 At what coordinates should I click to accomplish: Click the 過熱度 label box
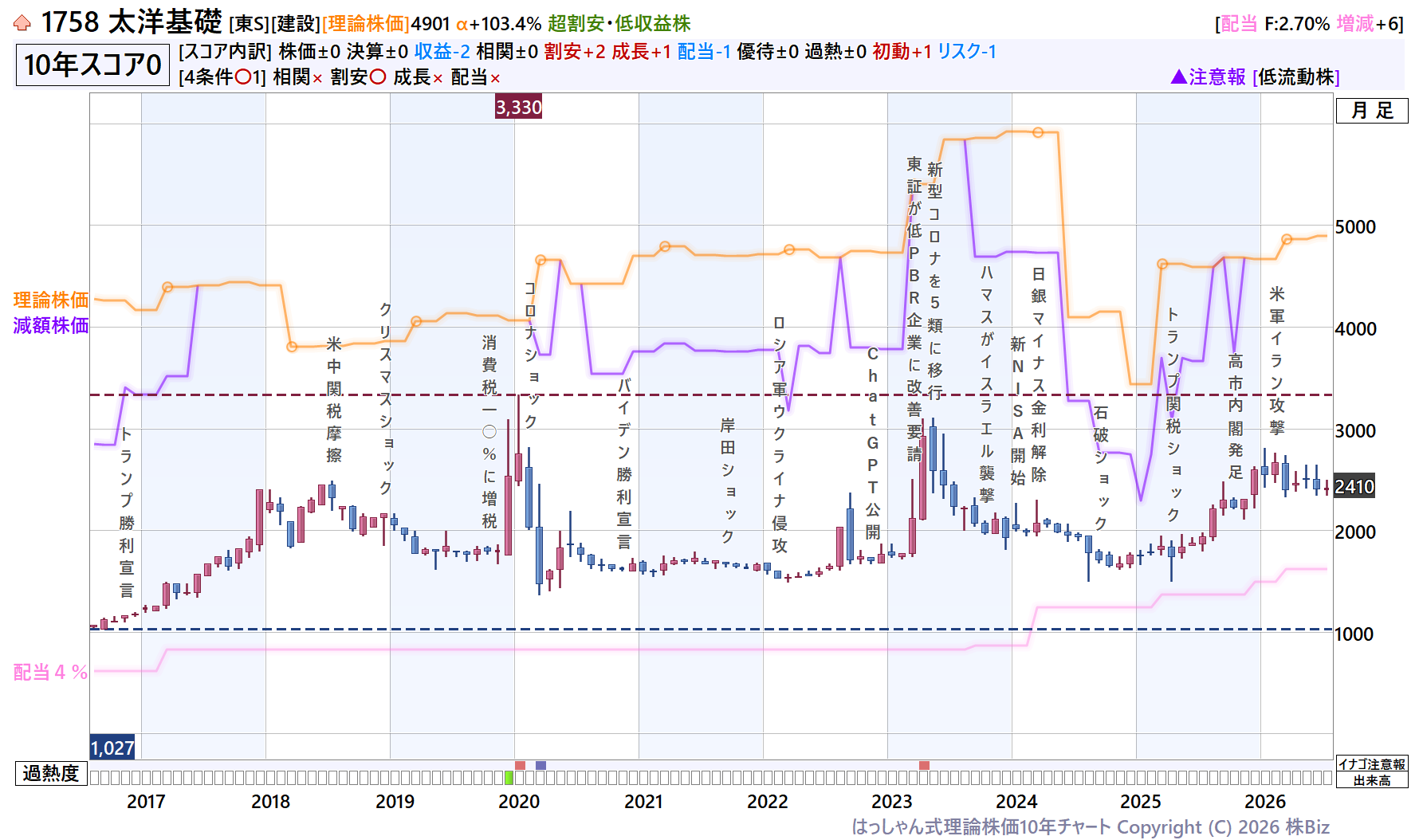pos(51,773)
